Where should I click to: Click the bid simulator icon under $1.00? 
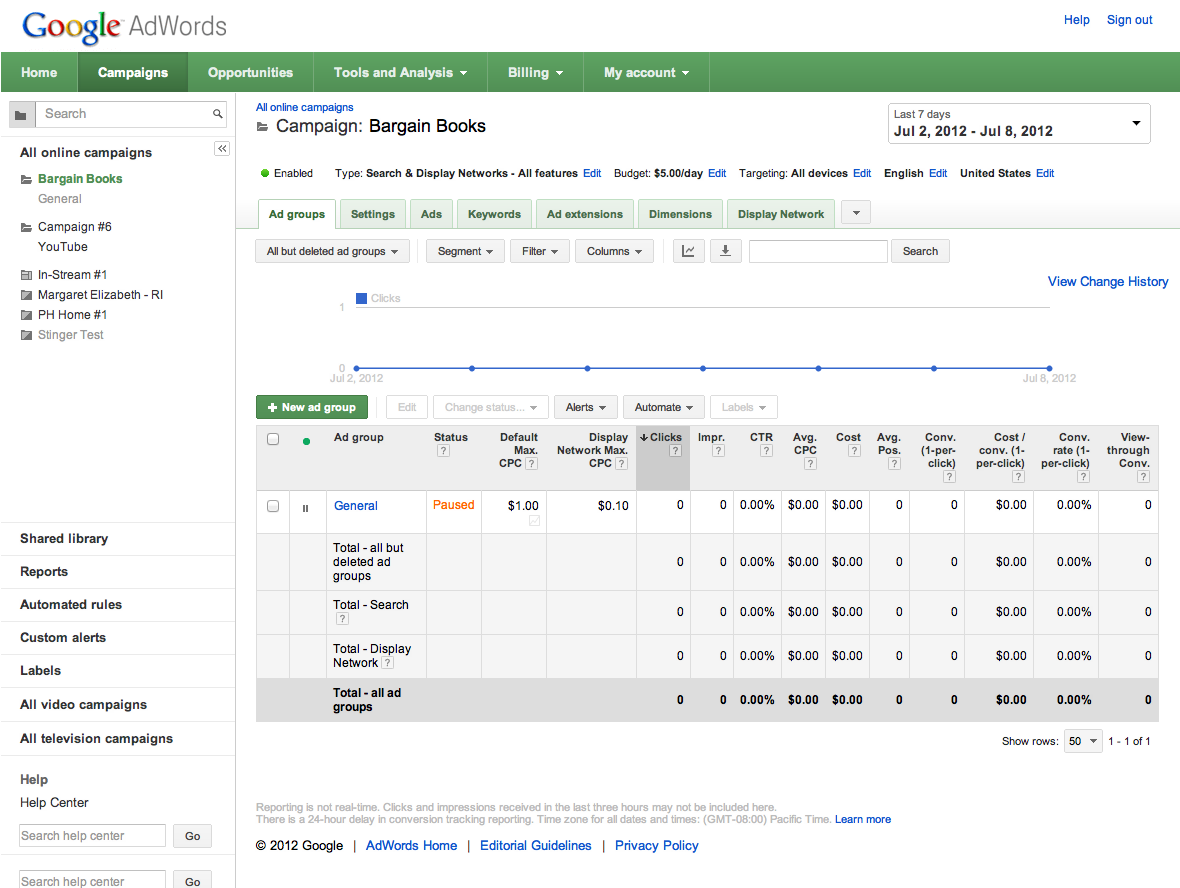(534, 521)
